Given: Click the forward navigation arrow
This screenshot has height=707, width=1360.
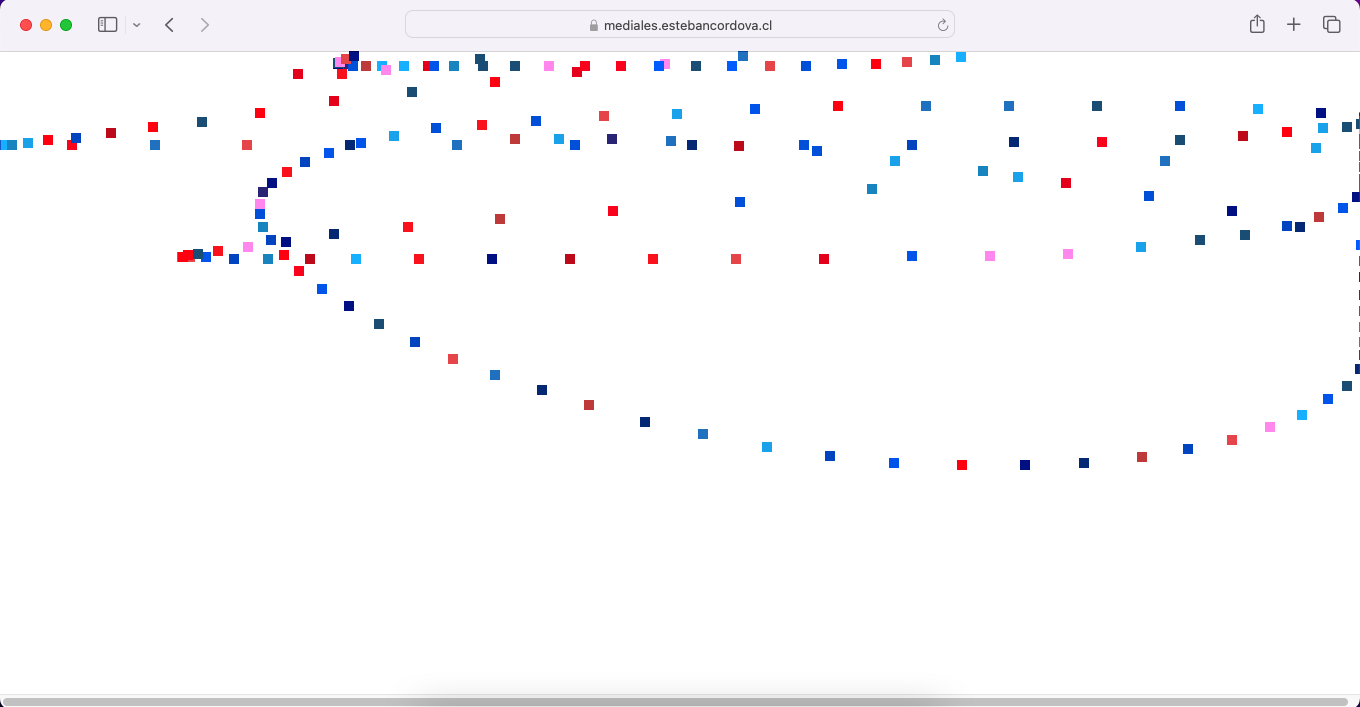Looking at the screenshot, I should [205, 25].
